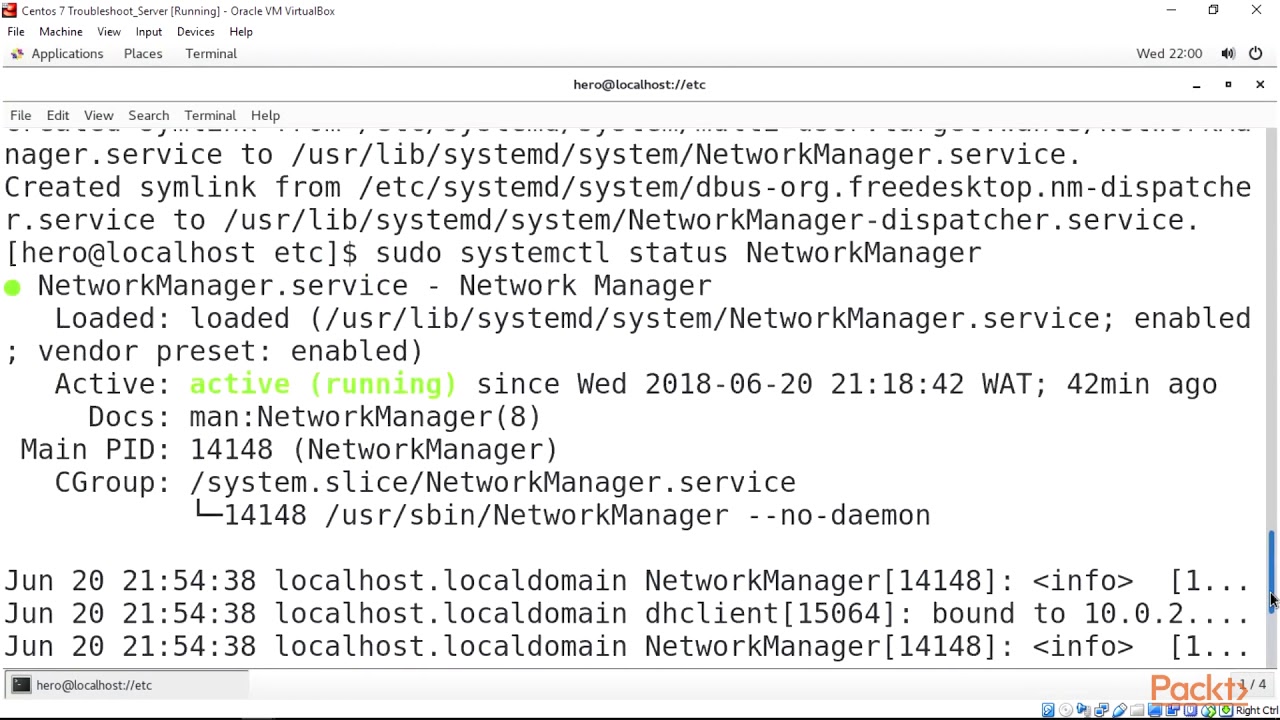This screenshot has width=1280, height=720.
Task: Open the Terminal app menu in top panel
Action: (211, 54)
